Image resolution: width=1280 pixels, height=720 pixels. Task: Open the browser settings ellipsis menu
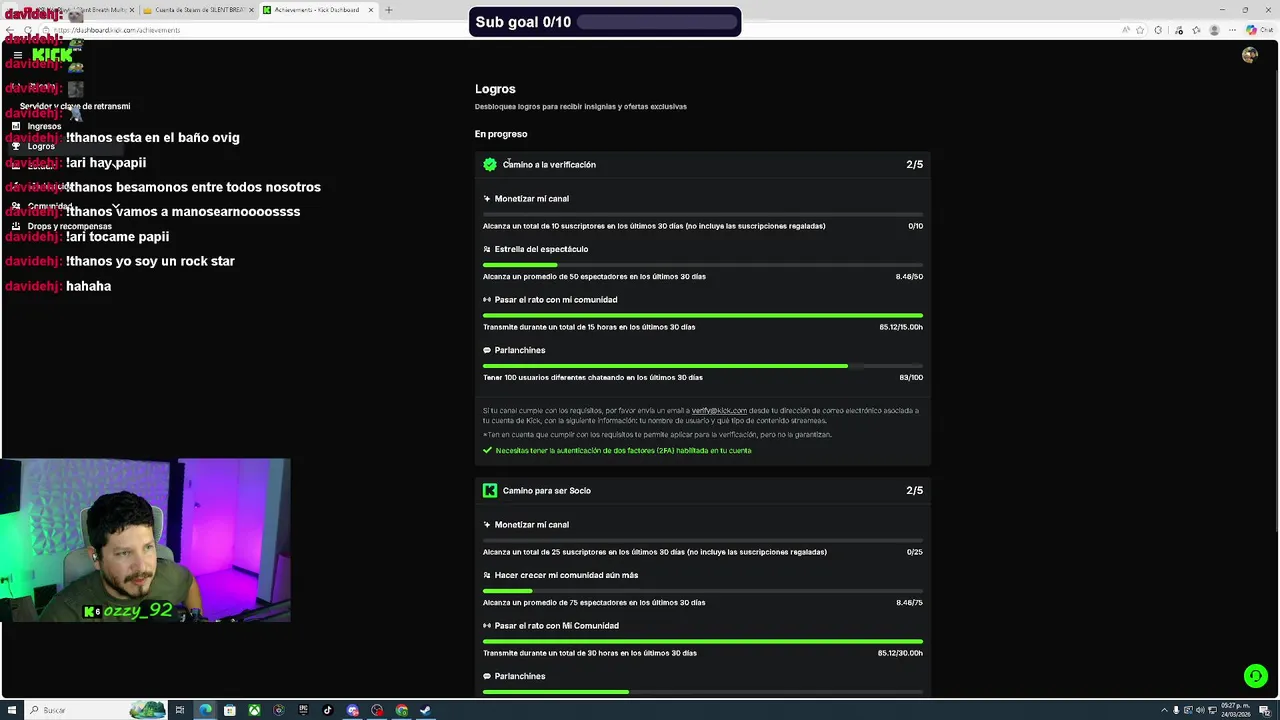coord(1232,30)
